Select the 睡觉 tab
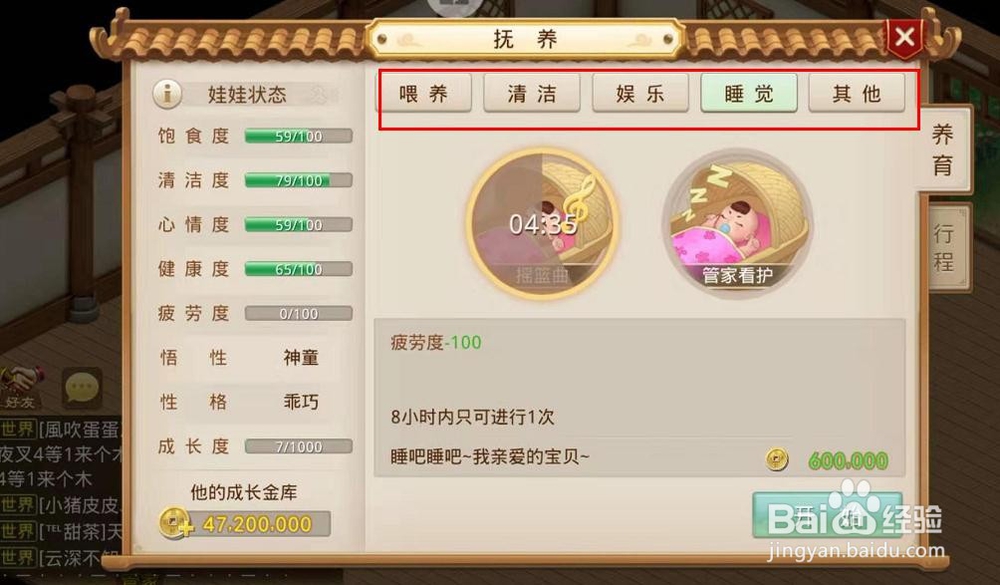This screenshot has width=1000, height=585. pos(749,93)
